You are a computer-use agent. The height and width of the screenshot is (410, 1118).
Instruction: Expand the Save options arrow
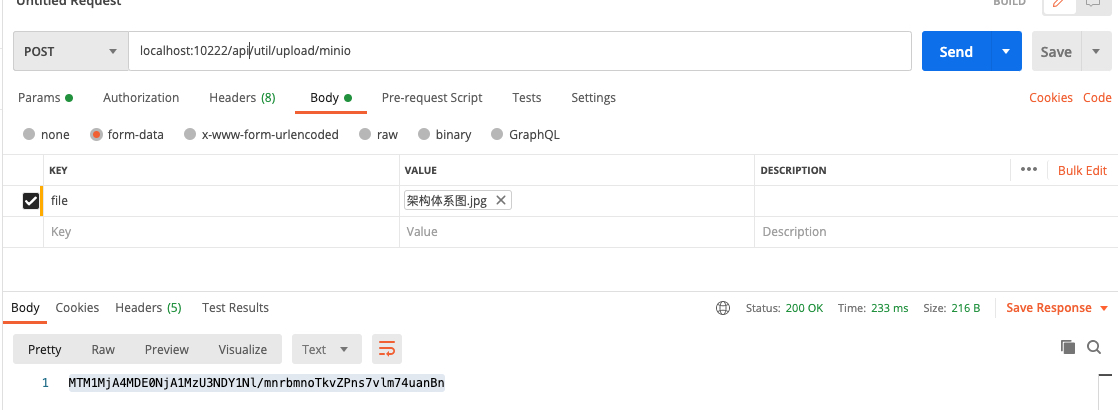click(1097, 51)
